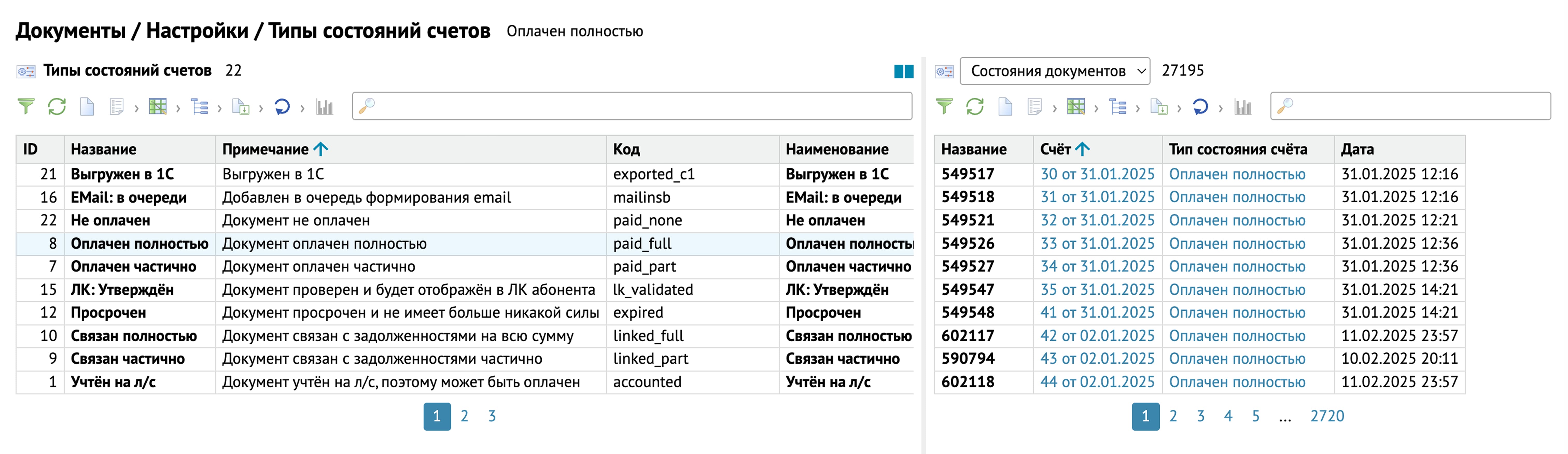
Task: Go to page 5 of right table
Action: (x=1256, y=416)
